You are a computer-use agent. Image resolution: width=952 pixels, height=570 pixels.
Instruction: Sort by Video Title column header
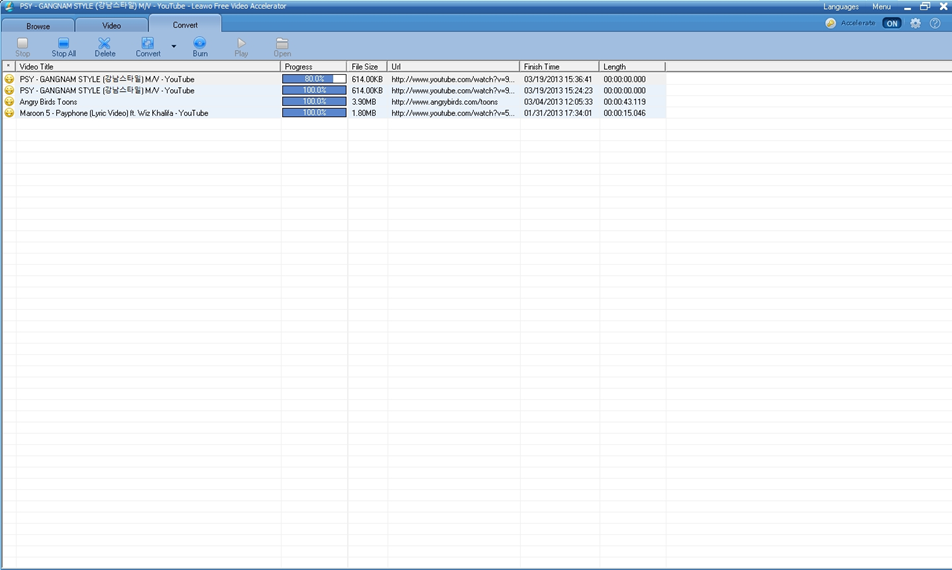click(148, 66)
